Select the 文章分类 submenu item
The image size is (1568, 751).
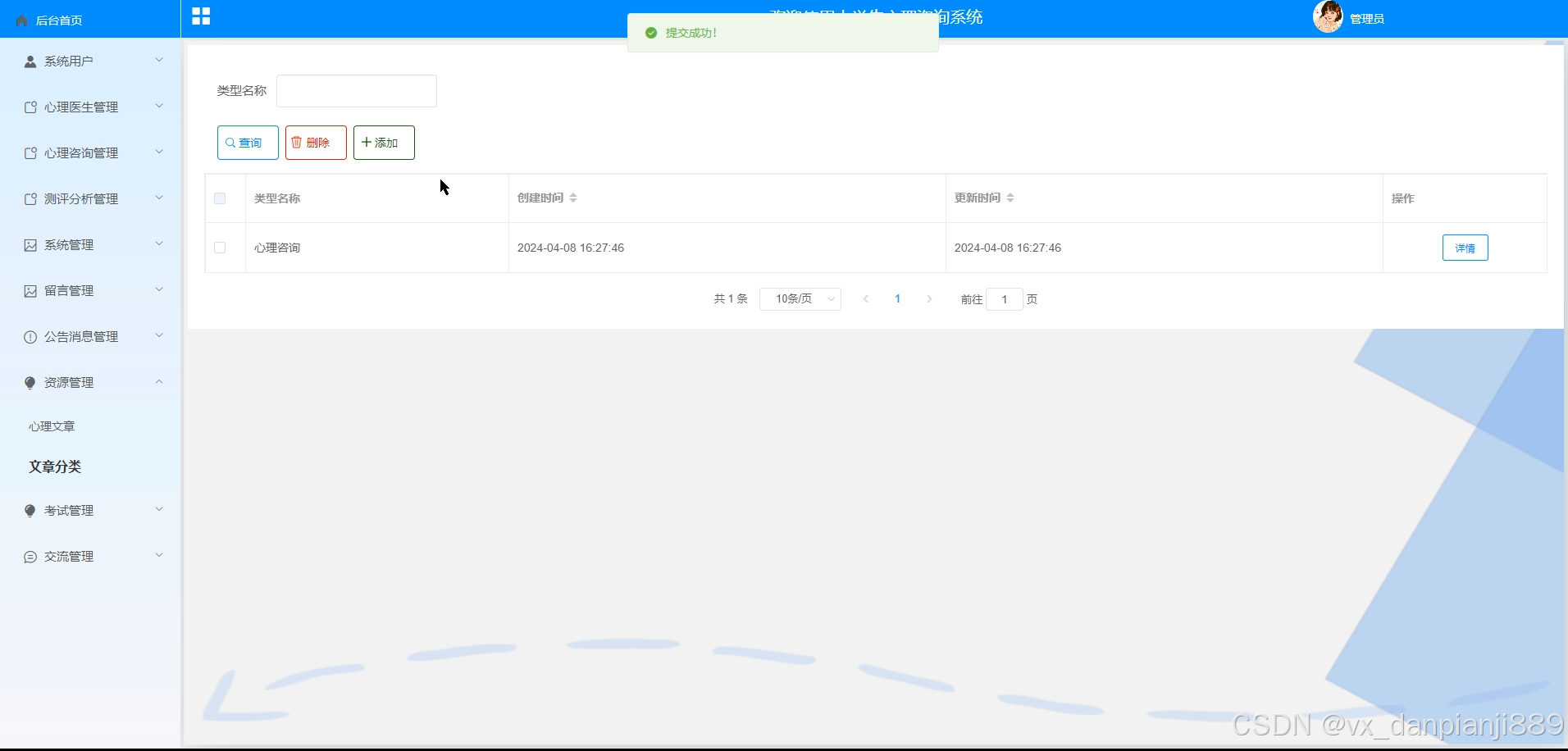point(55,467)
